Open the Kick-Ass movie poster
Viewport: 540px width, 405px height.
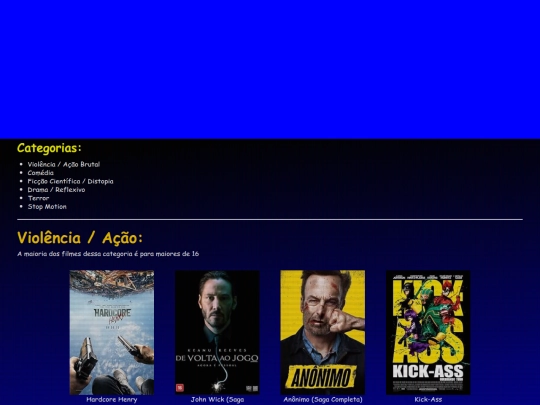428,332
